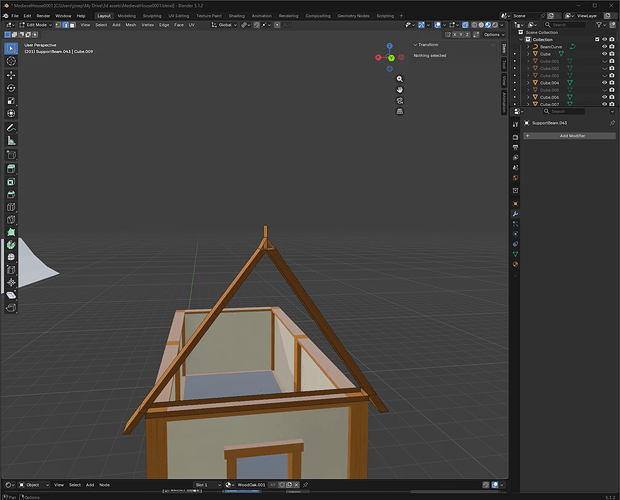Click the pan view hand icon
This screenshot has width=620, height=500.
click(400, 90)
